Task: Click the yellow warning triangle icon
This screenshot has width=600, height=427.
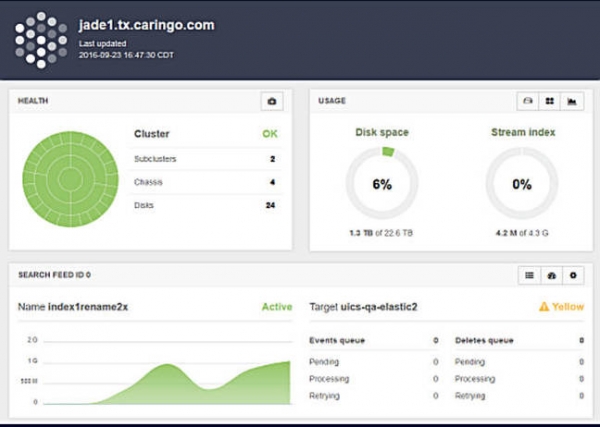Action: coord(546,307)
